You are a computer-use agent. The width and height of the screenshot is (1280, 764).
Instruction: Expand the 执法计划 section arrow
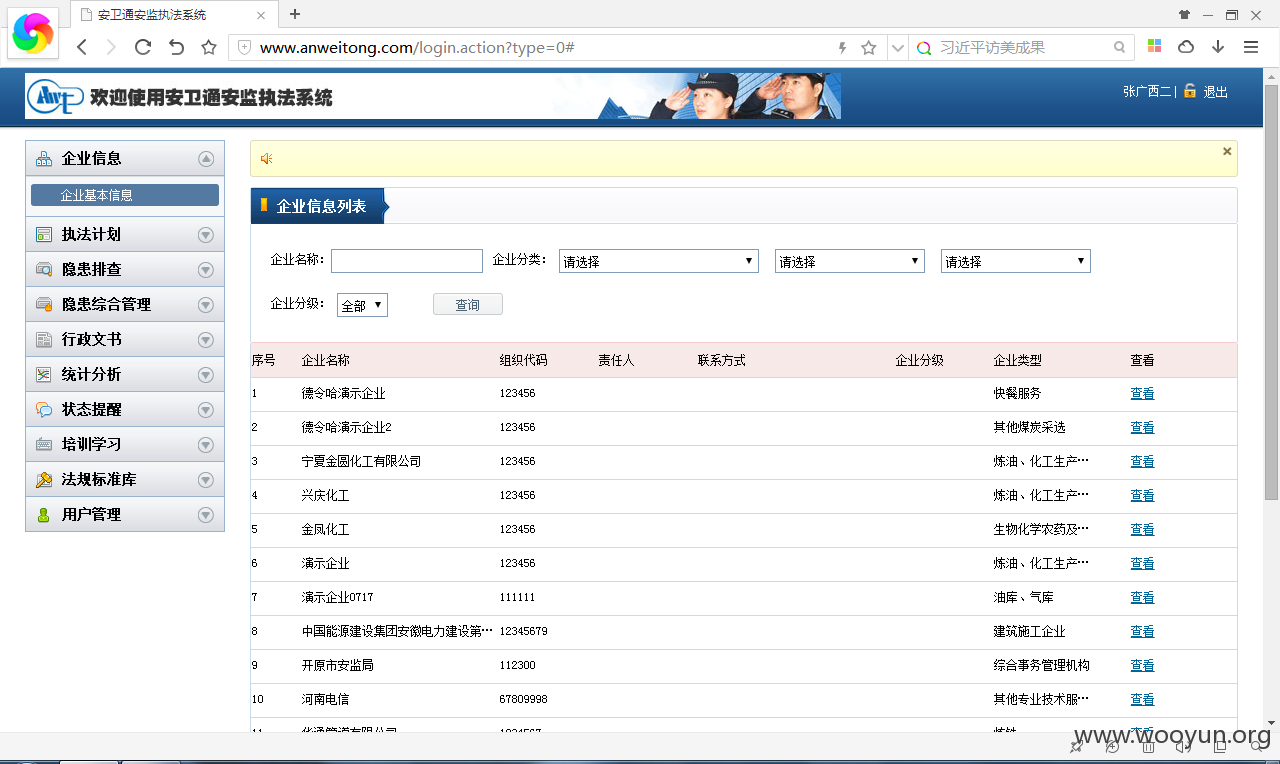pos(206,235)
